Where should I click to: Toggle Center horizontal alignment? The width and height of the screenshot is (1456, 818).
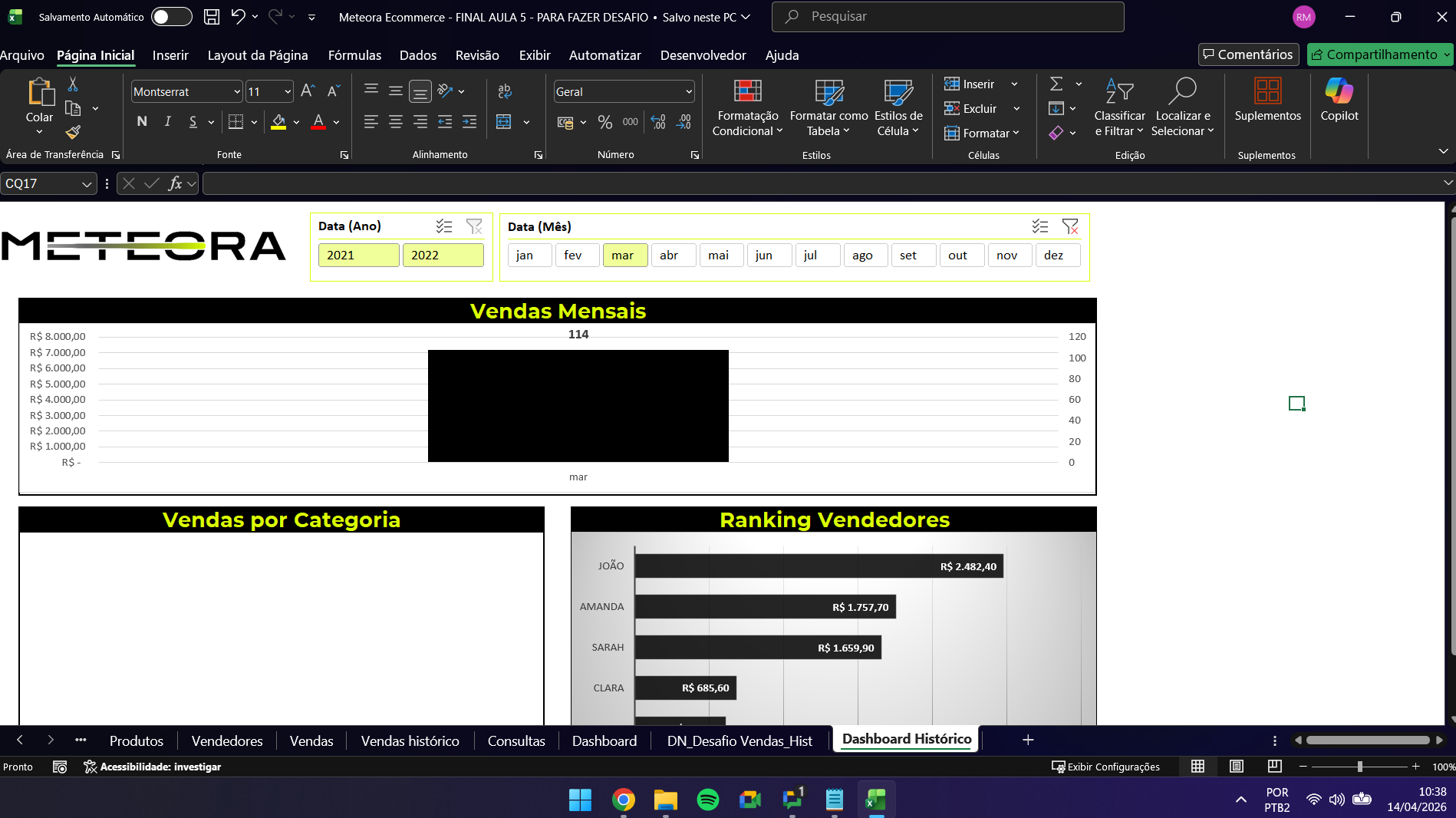(x=396, y=122)
